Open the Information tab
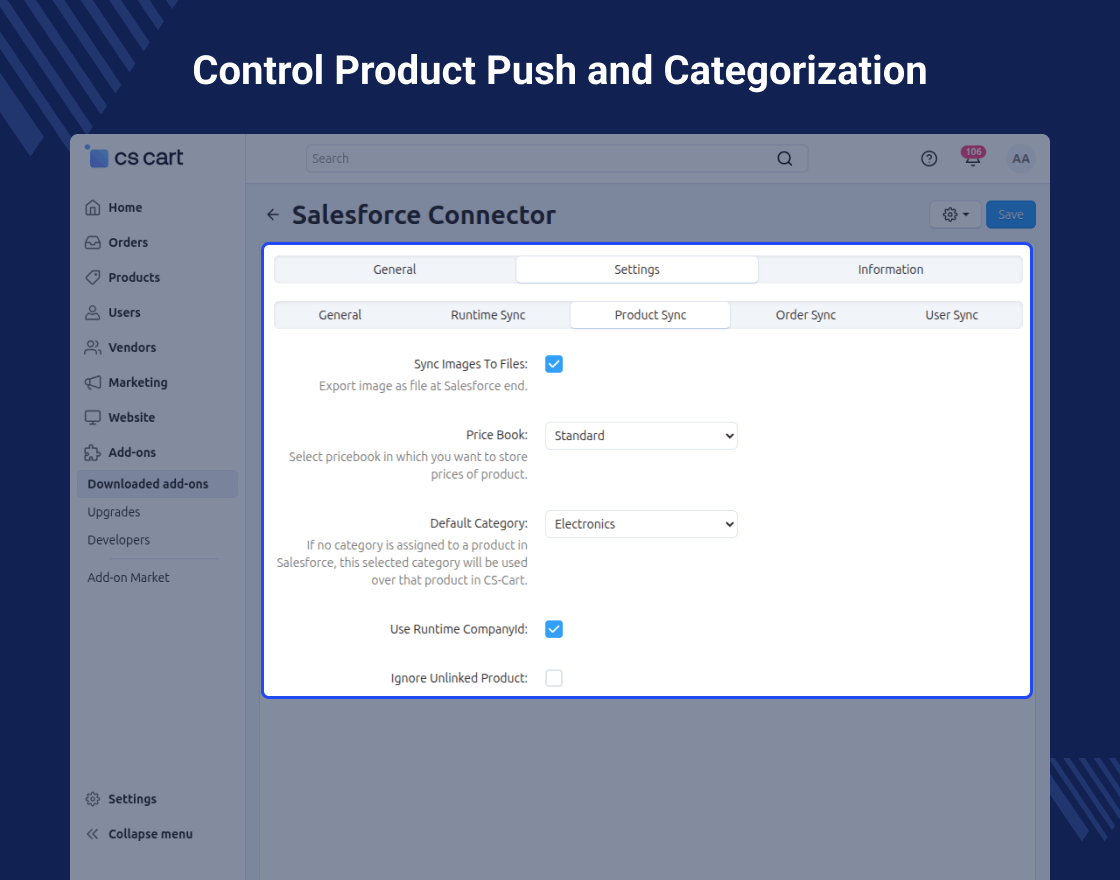Image resolution: width=1120 pixels, height=880 pixels. coord(890,269)
